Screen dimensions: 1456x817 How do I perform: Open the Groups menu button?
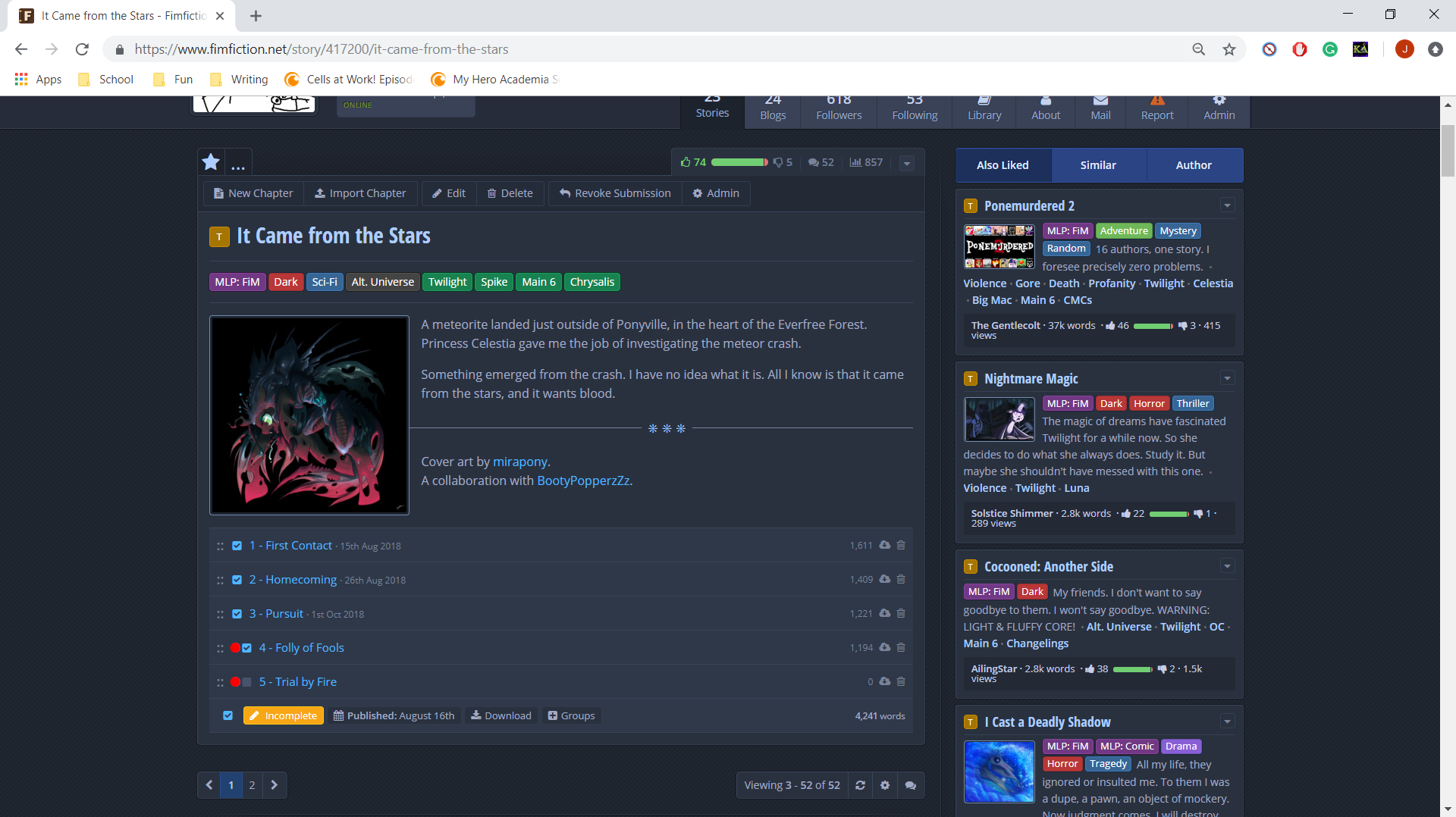571,715
